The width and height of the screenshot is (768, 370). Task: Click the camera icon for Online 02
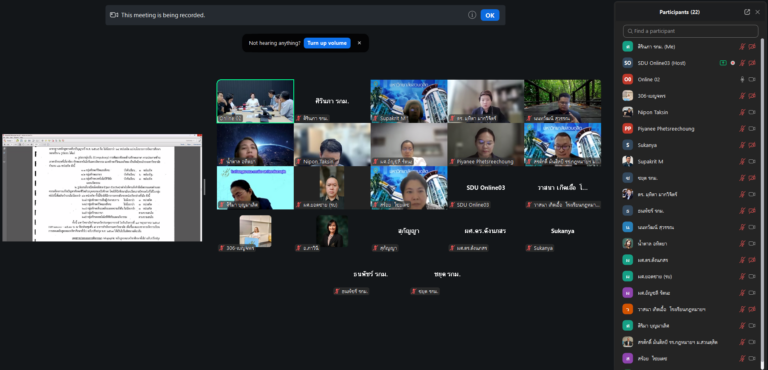pos(752,79)
